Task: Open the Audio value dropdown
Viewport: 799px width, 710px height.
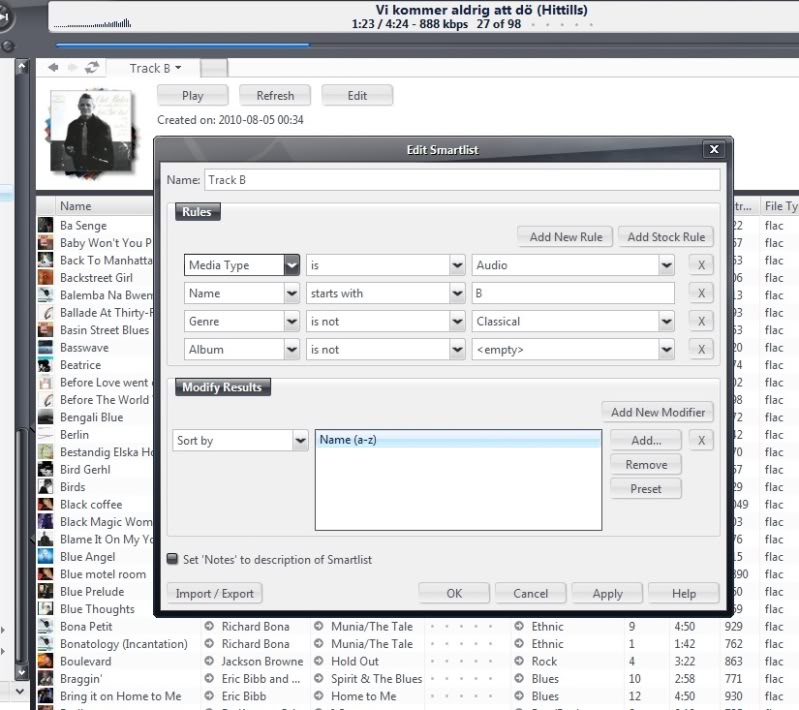Action: (667, 265)
